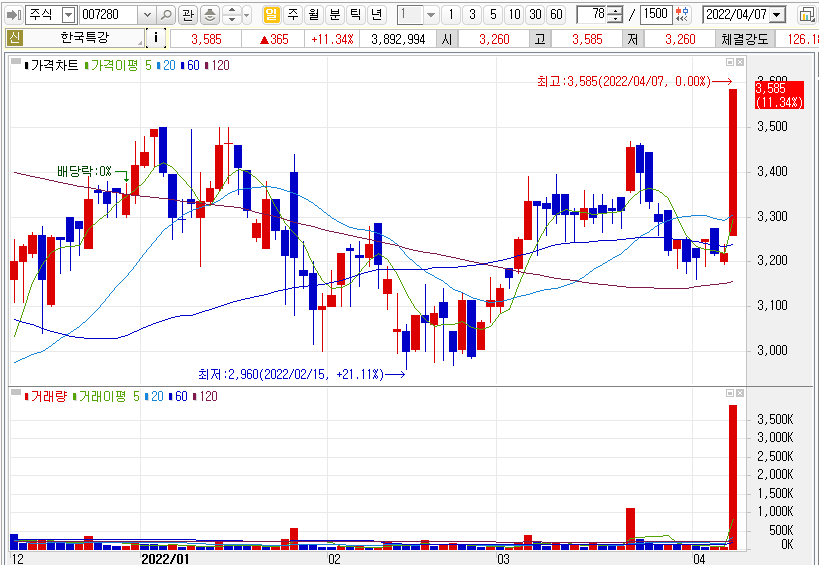The height and width of the screenshot is (565, 819).
Task: Click the 30 interval button
Action: [x=535, y=15]
